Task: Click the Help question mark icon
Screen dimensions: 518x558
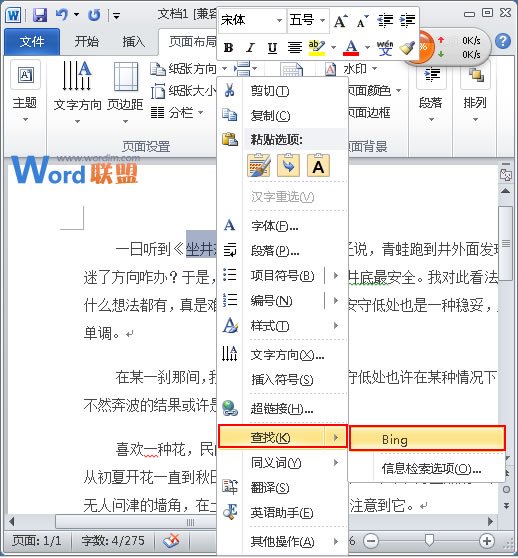Action: tap(503, 41)
